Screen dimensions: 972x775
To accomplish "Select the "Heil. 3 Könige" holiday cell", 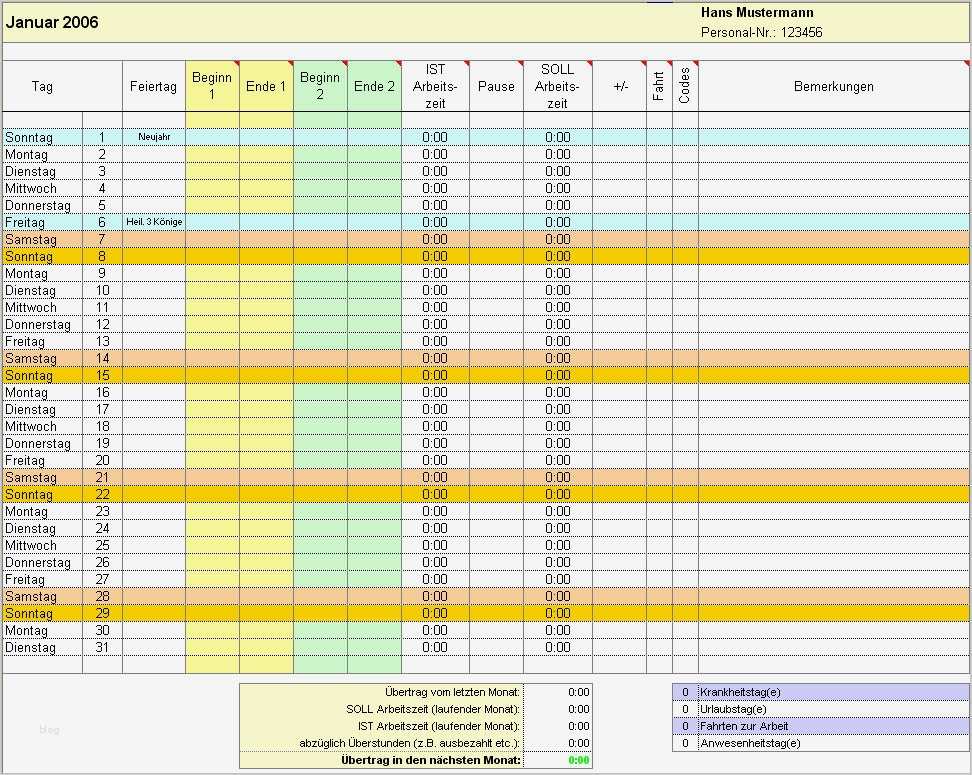I will coord(152,222).
